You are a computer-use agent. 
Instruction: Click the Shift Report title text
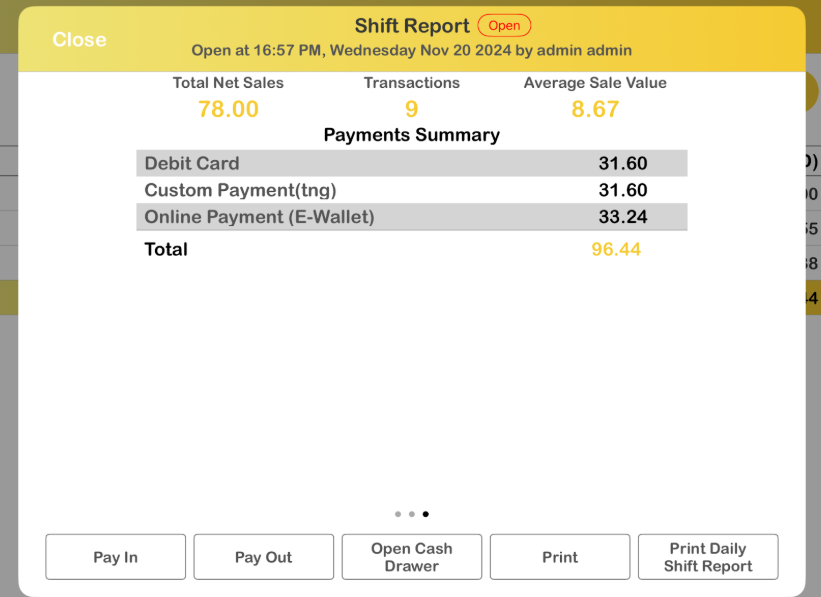pos(412,26)
